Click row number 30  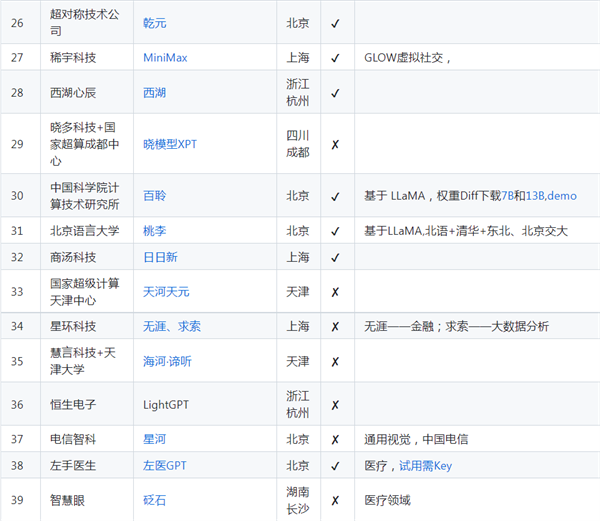[x=17, y=196]
